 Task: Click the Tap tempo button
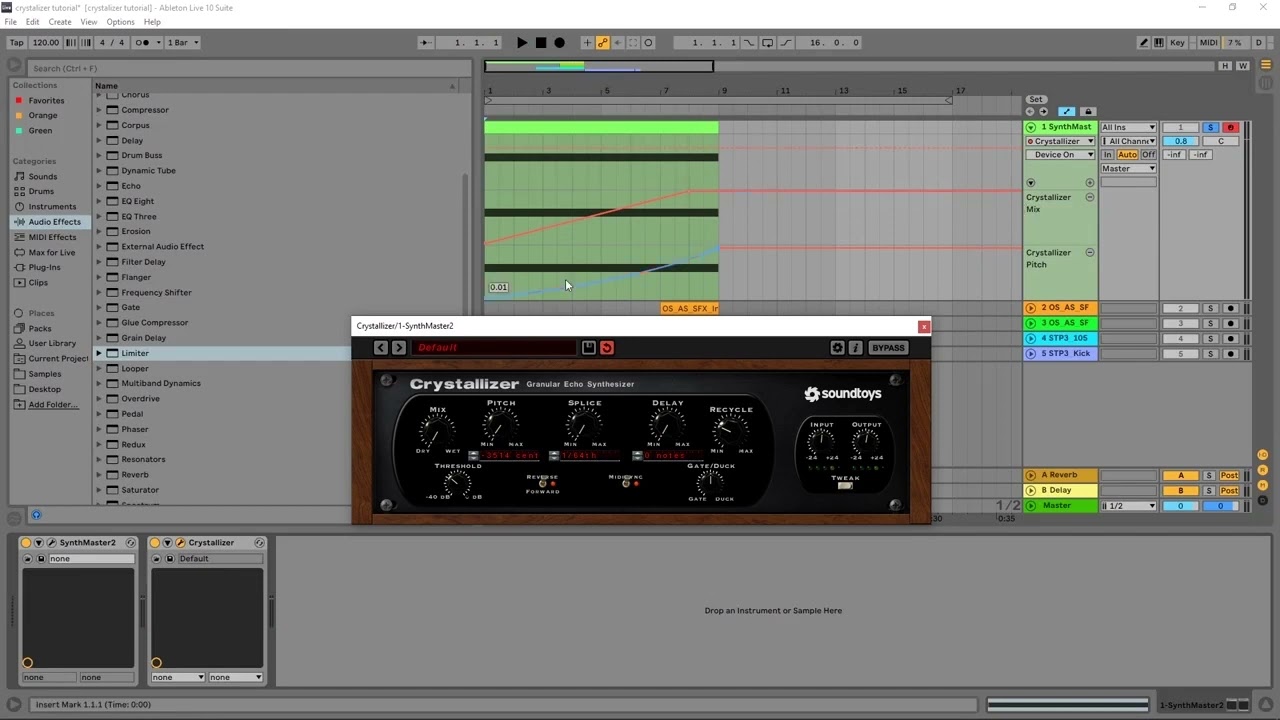tap(16, 42)
